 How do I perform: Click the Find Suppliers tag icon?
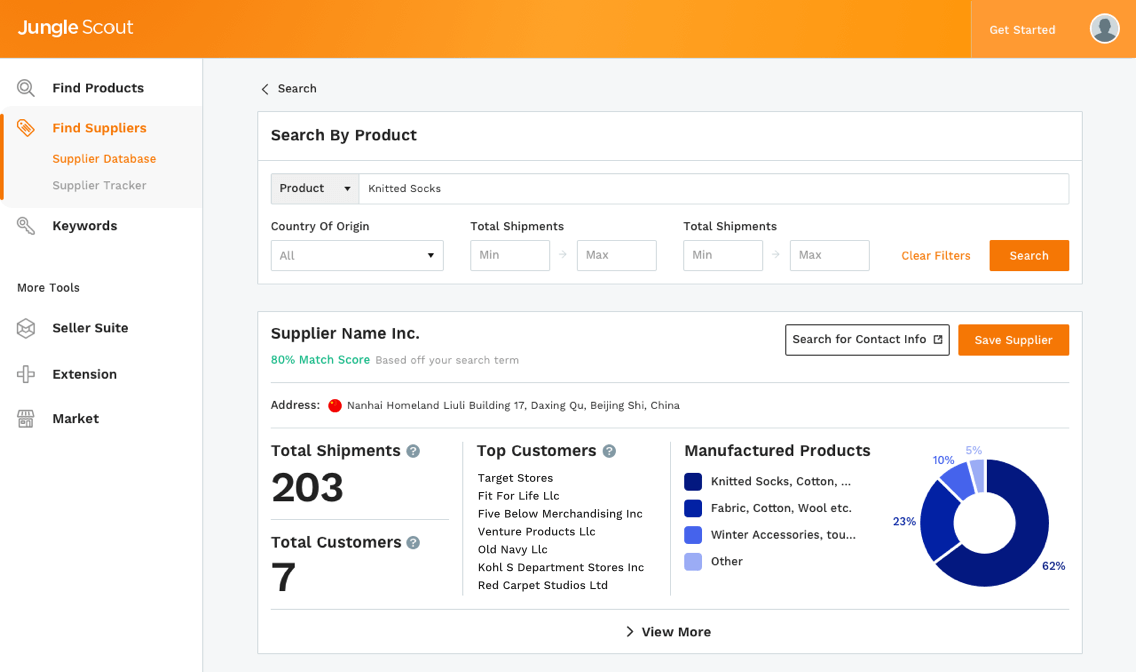(28, 128)
